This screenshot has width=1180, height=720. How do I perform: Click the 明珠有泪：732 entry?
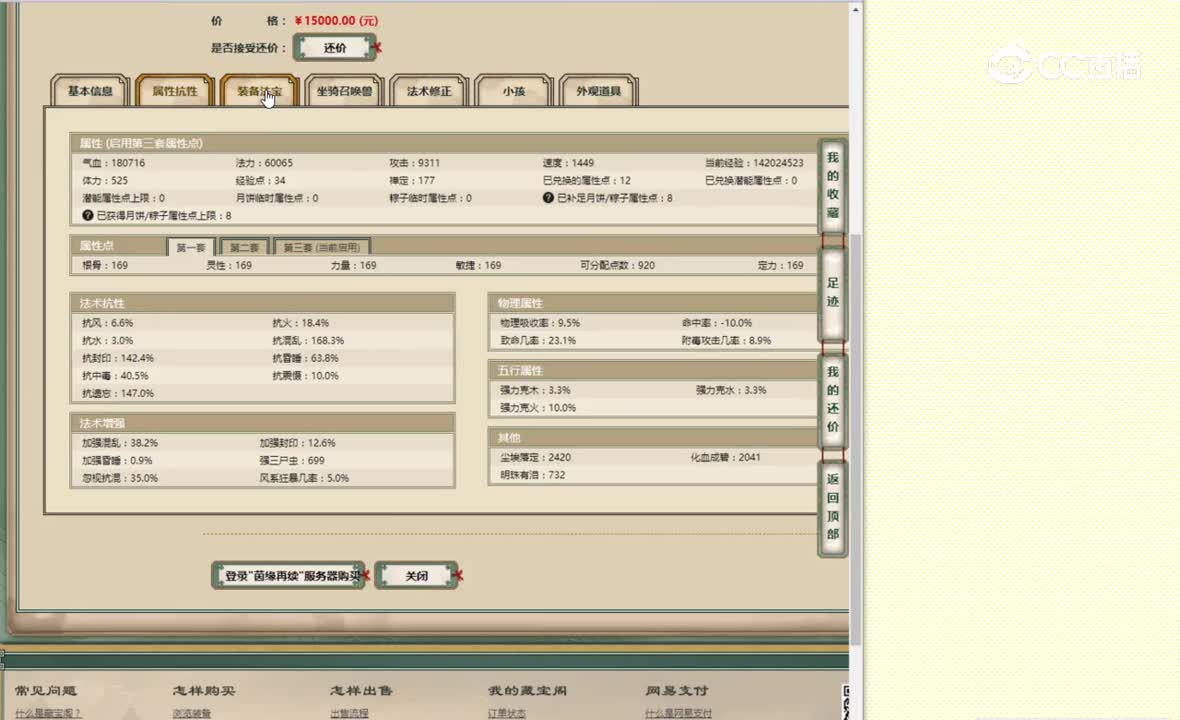click(x=533, y=475)
